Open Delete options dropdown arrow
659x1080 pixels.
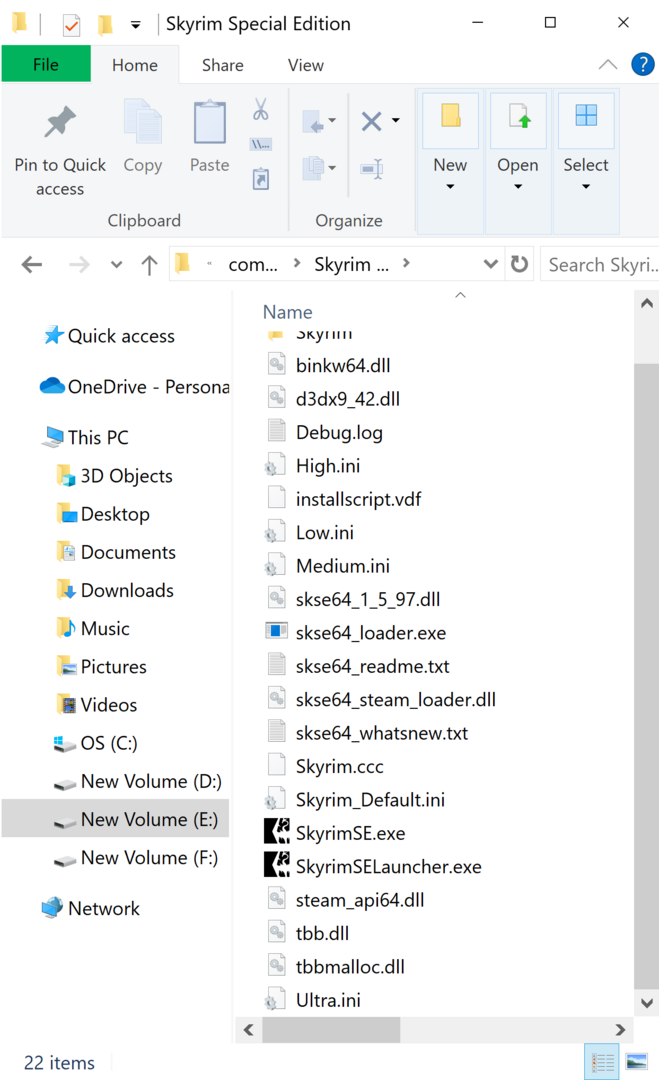pos(396,121)
